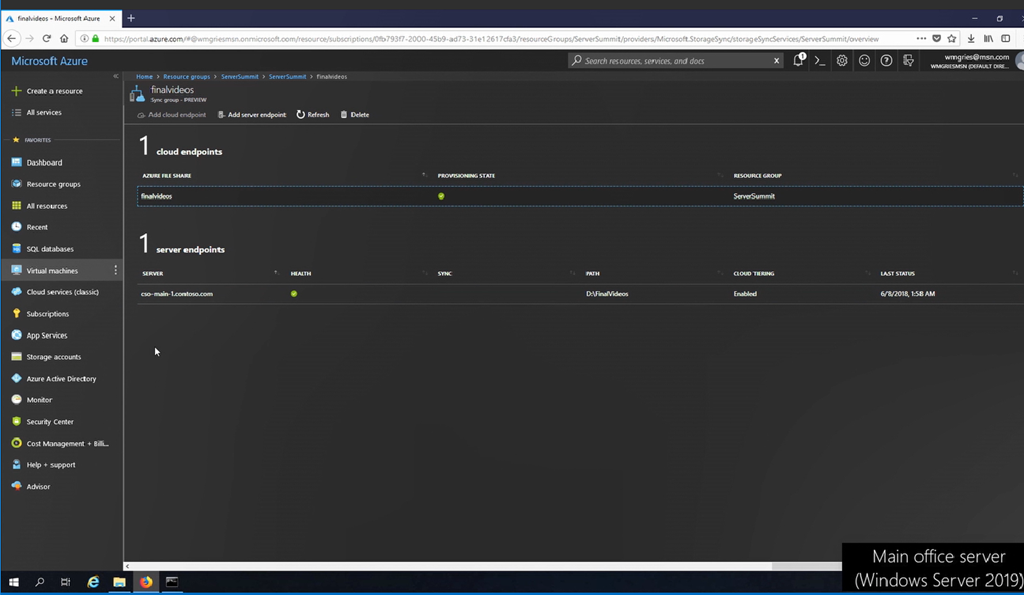Sort by the Azure File Share column
1024x595 pixels.
pos(166,176)
